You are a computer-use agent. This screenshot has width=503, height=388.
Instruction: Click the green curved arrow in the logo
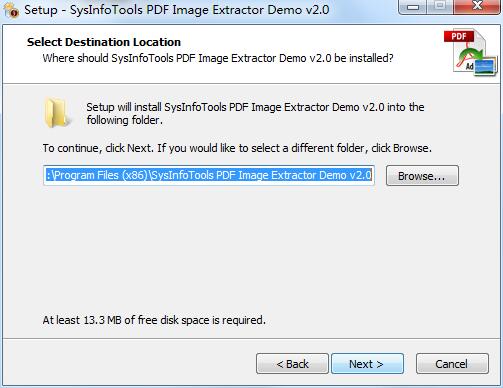click(x=472, y=55)
